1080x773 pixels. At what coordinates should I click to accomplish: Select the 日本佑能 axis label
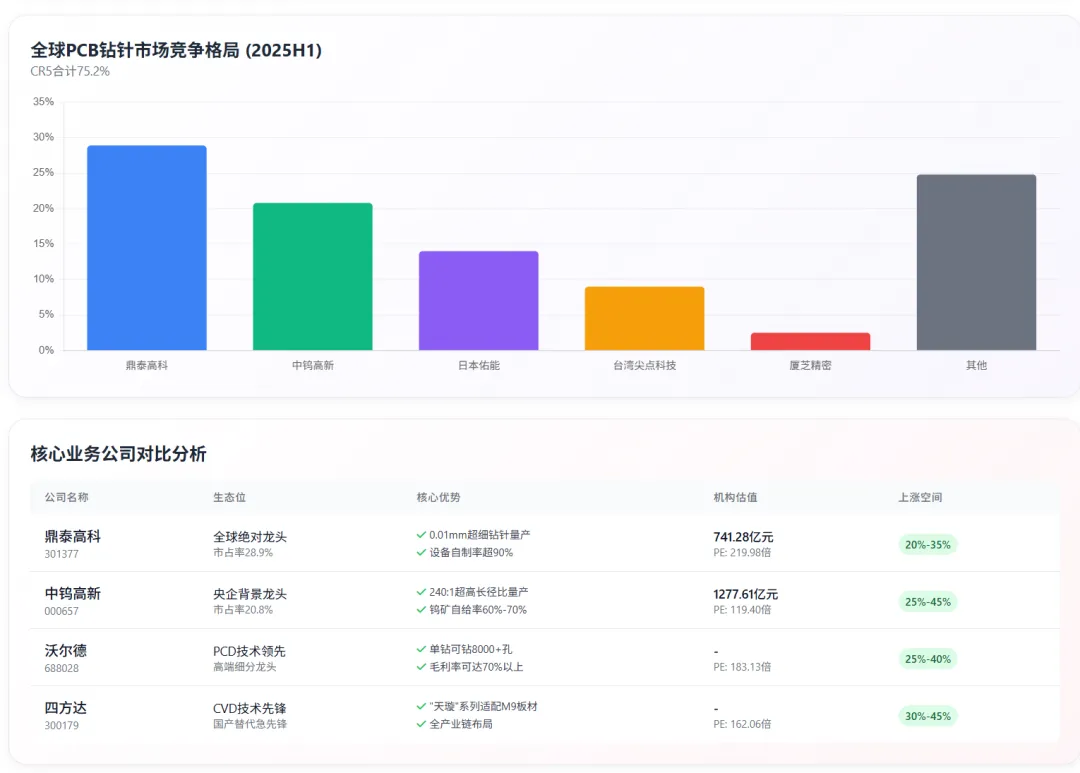pos(479,365)
